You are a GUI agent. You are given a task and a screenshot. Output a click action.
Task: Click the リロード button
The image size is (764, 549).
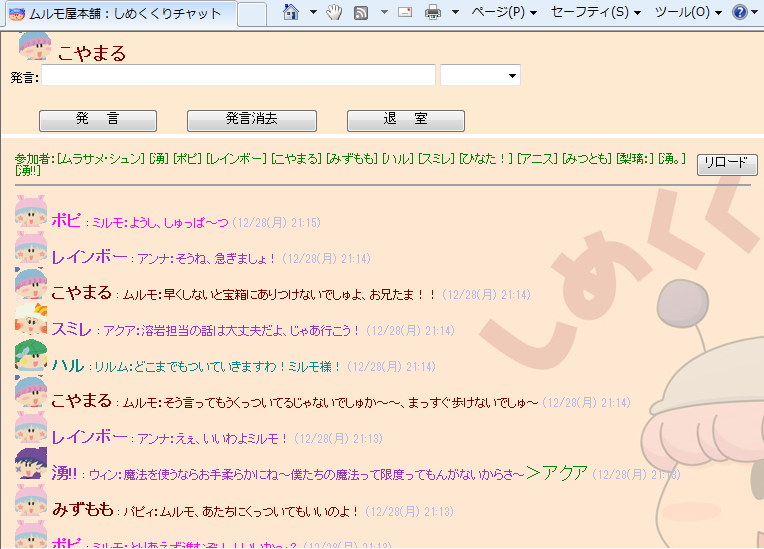pos(727,164)
